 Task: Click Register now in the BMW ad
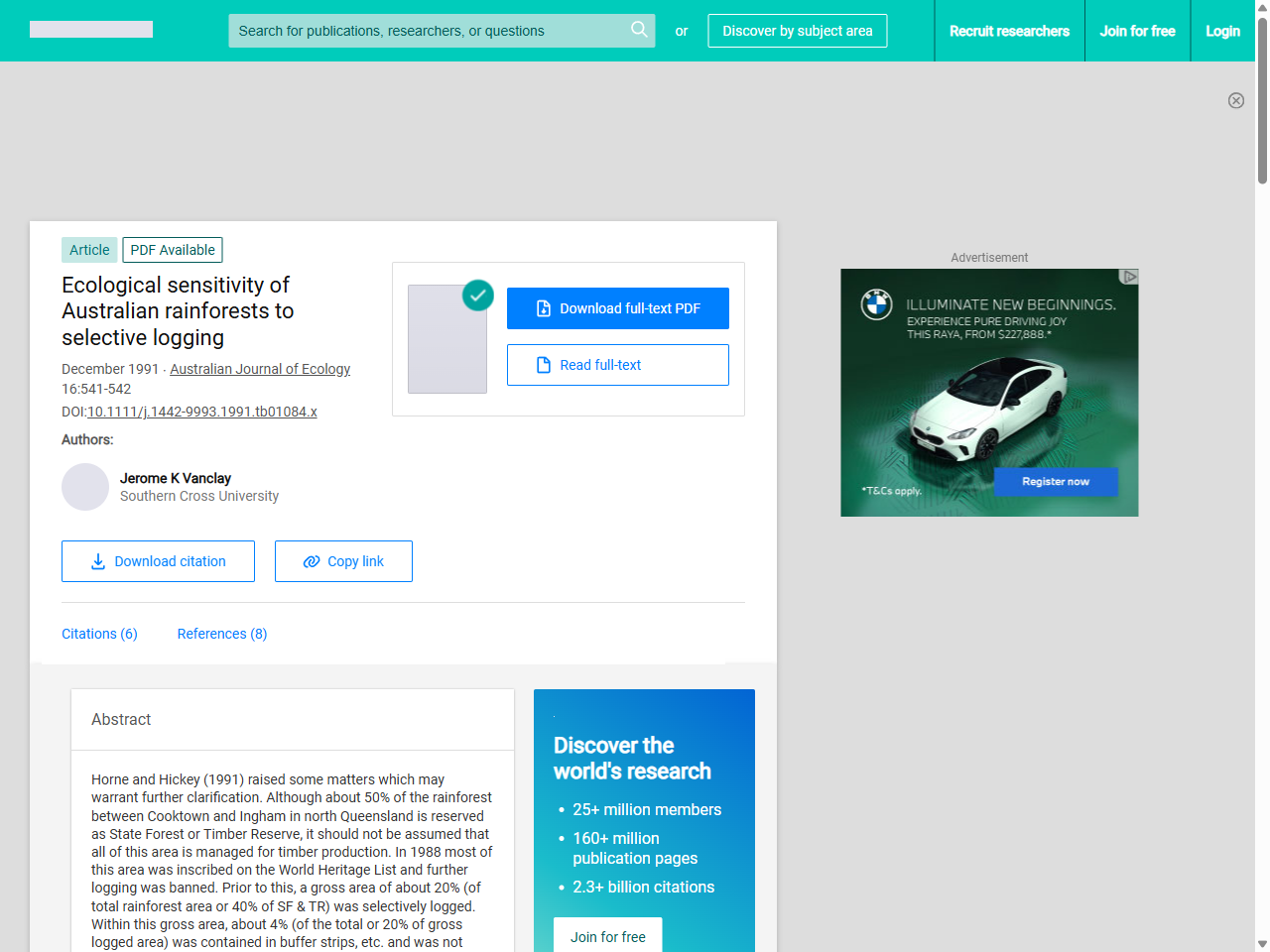click(1055, 482)
